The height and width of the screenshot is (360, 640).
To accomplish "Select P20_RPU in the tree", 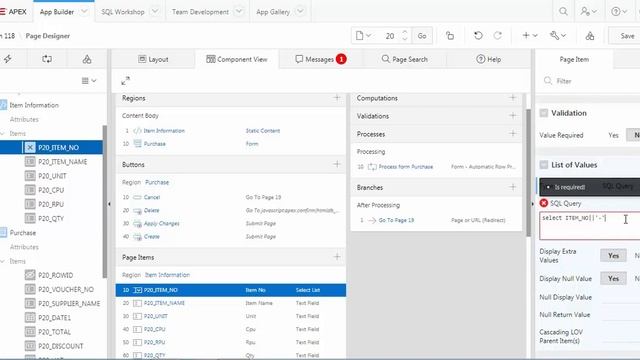I will click(51, 204).
